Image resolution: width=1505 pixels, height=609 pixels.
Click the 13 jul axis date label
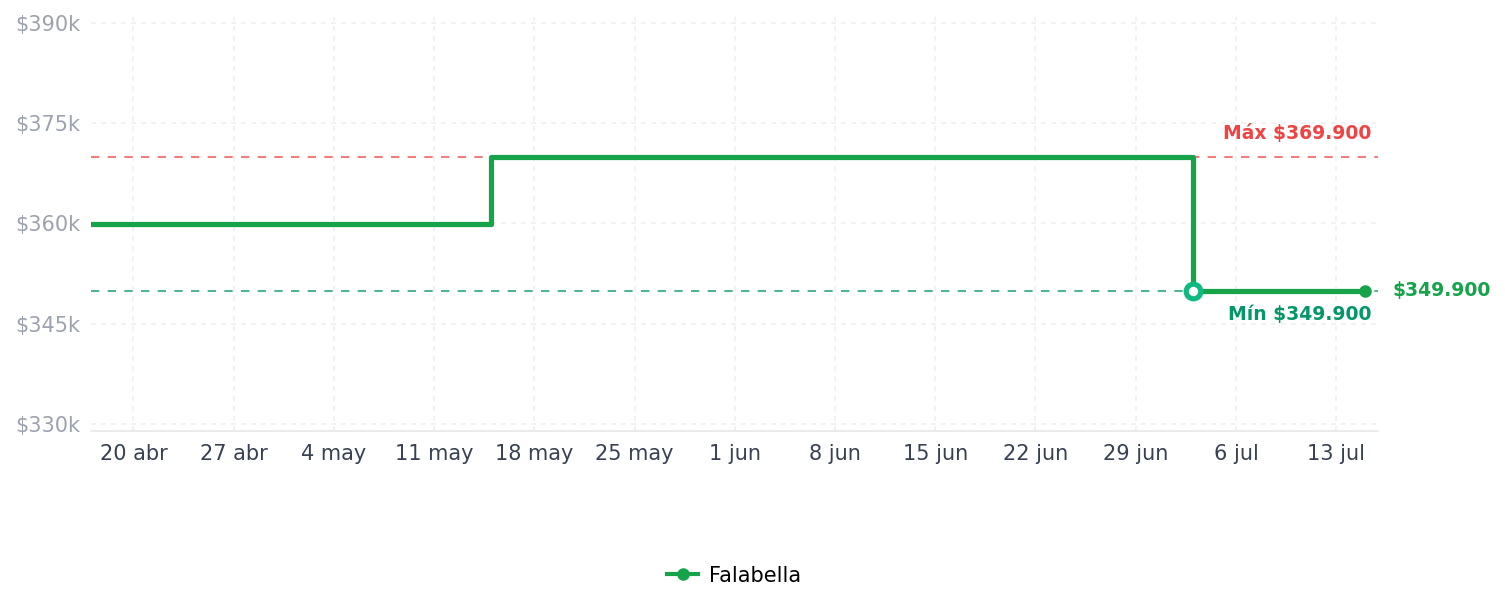pyautogui.click(x=1336, y=453)
